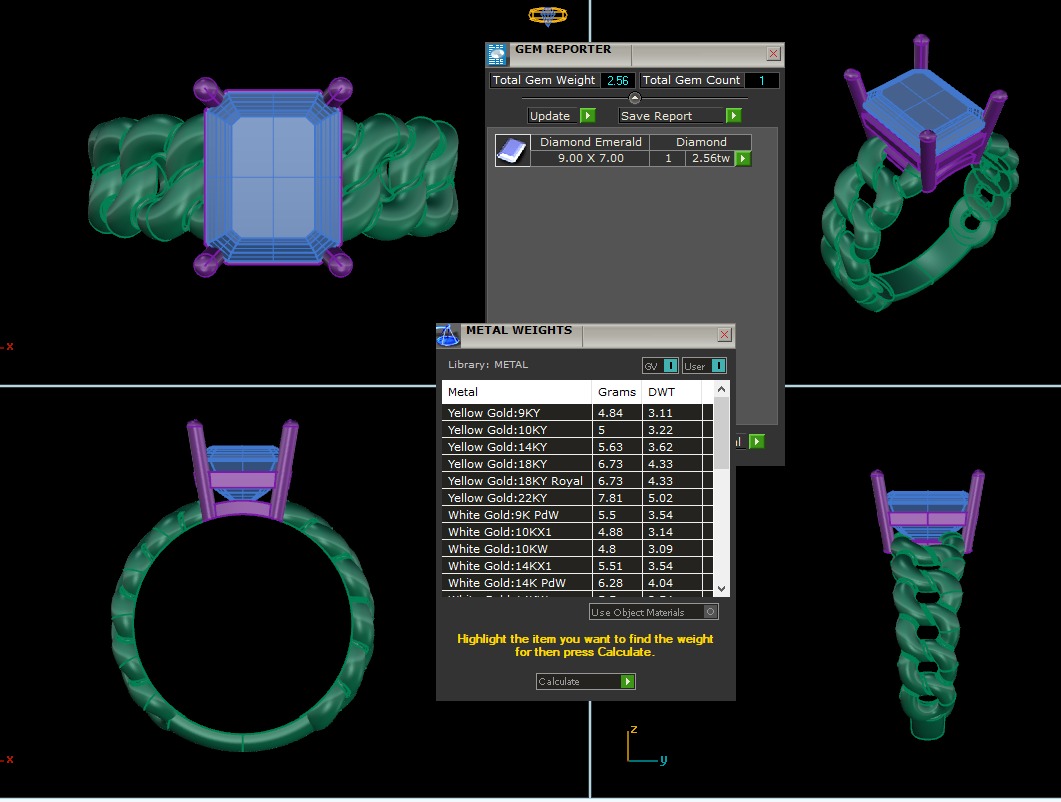Collapse the Gem Reporter header with arrow
This screenshot has height=802, width=1061.
click(x=634, y=98)
